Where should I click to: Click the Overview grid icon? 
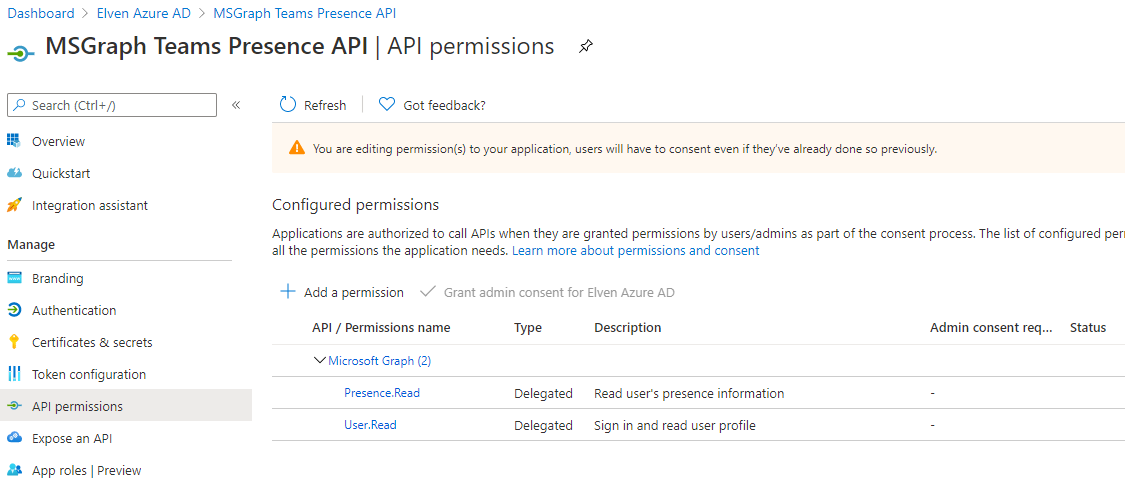click(14, 141)
